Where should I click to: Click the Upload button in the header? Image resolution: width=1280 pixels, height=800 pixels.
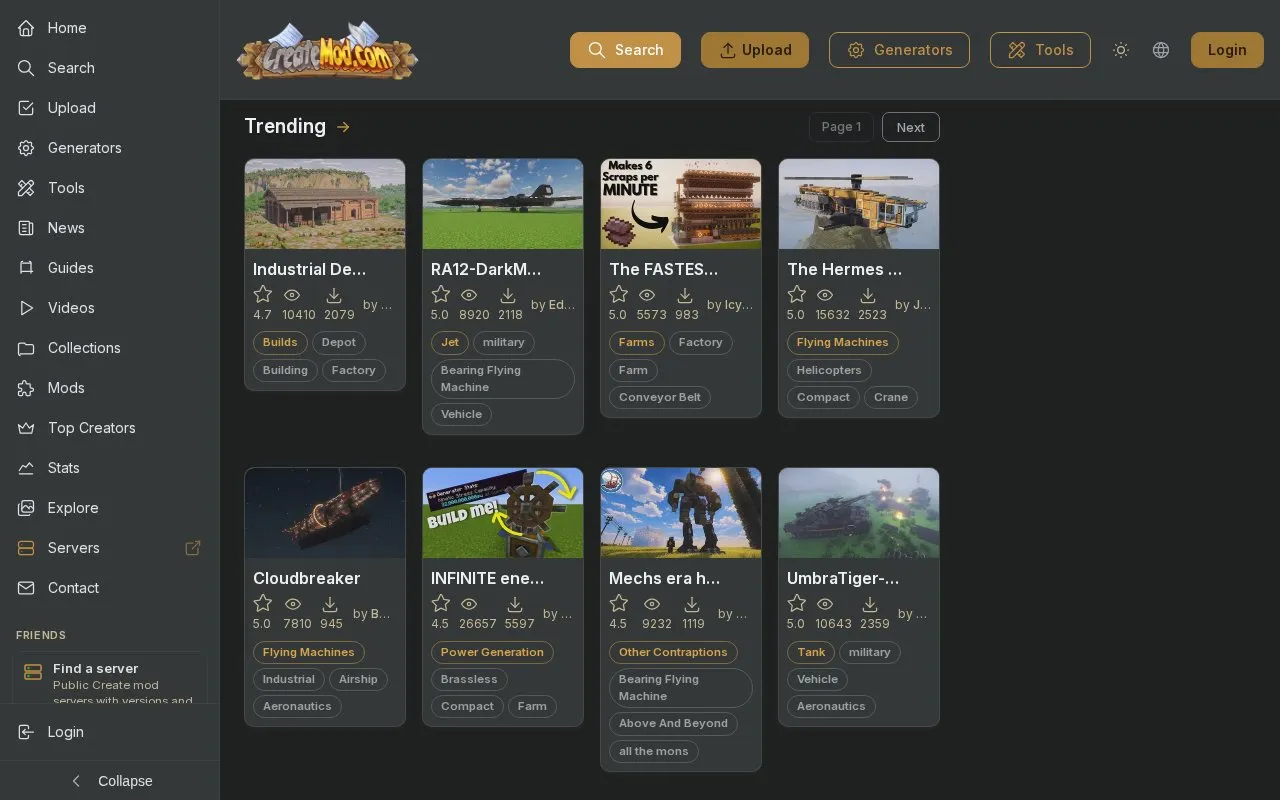point(755,50)
